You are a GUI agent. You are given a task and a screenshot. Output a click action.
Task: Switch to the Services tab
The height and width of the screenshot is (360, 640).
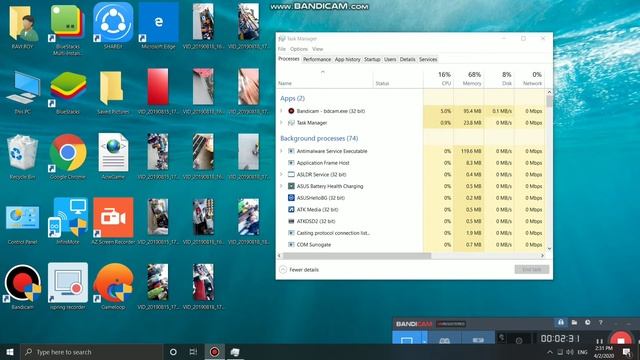[428, 59]
